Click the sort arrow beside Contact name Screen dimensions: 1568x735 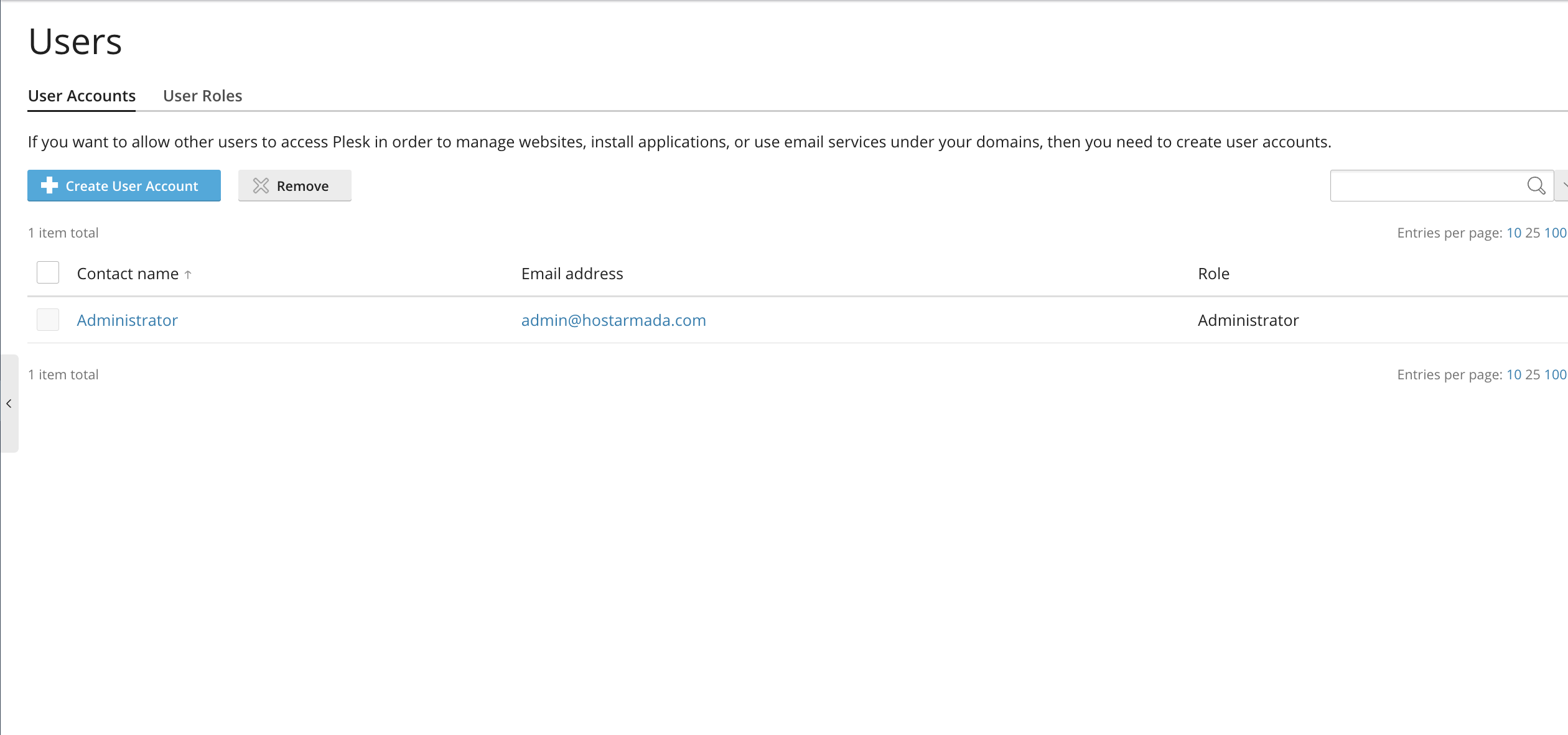[x=188, y=274]
